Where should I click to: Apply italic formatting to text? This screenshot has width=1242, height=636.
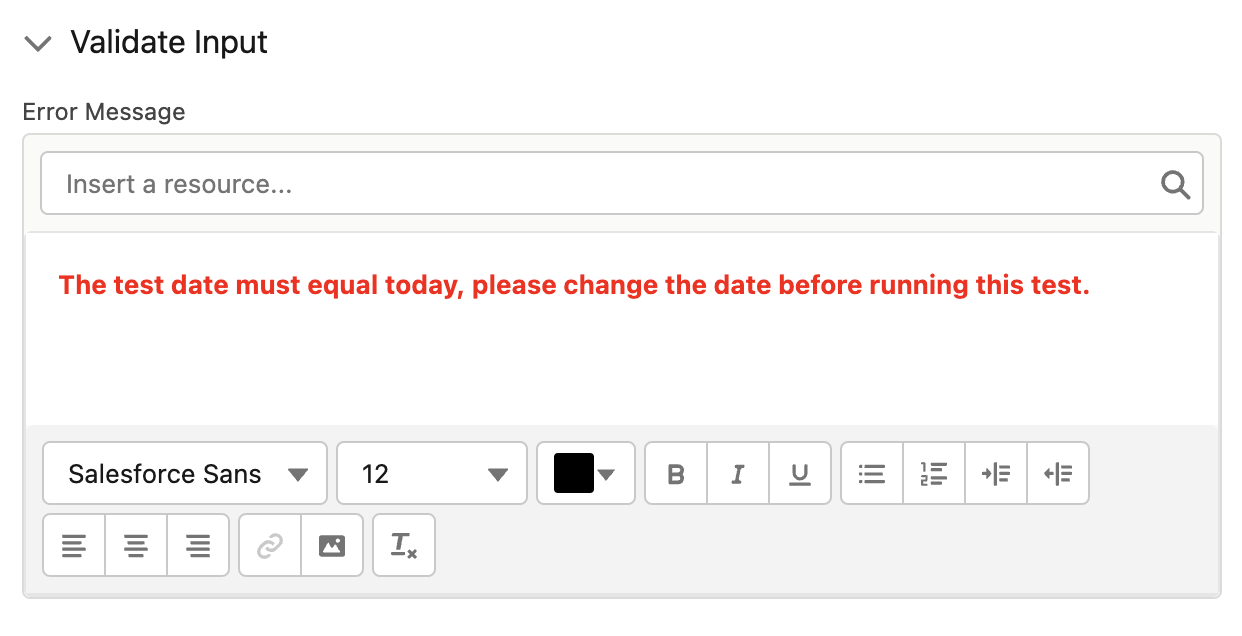pos(738,473)
